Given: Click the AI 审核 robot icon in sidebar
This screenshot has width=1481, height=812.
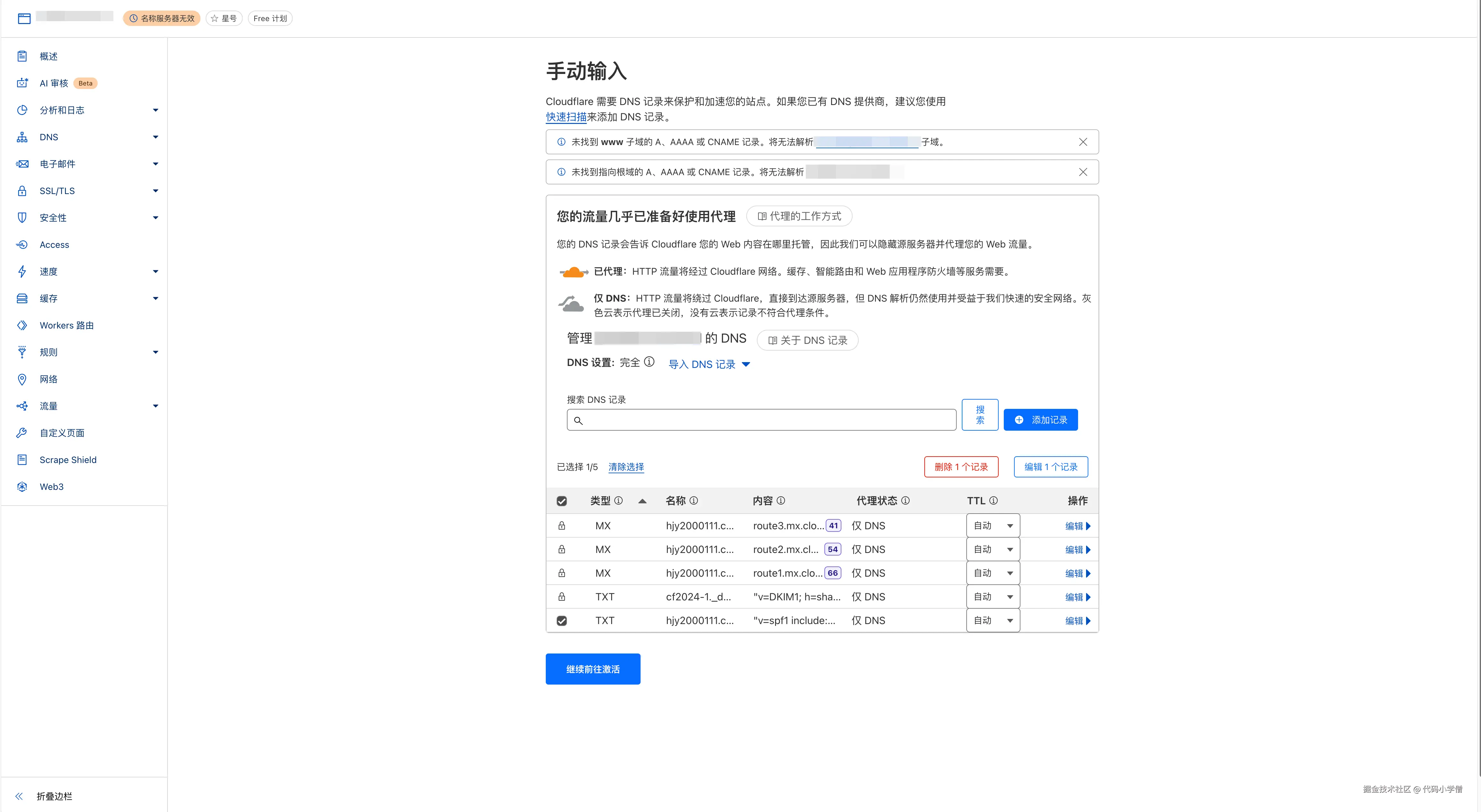Looking at the screenshot, I should pyautogui.click(x=22, y=83).
